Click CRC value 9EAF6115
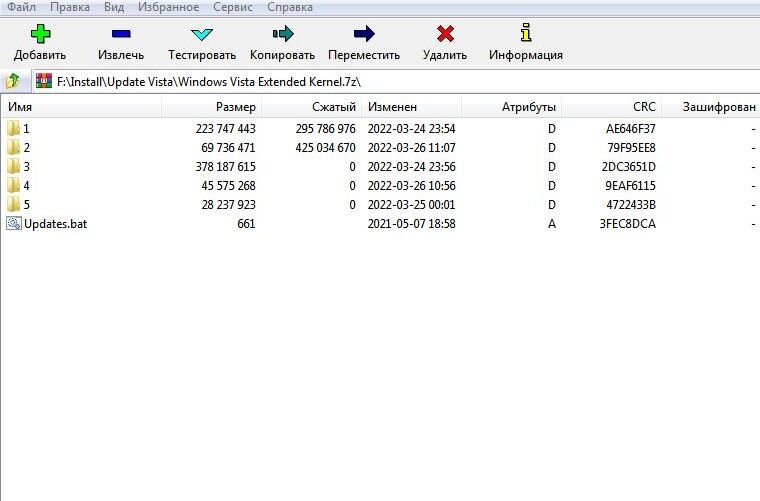 click(x=630, y=186)
